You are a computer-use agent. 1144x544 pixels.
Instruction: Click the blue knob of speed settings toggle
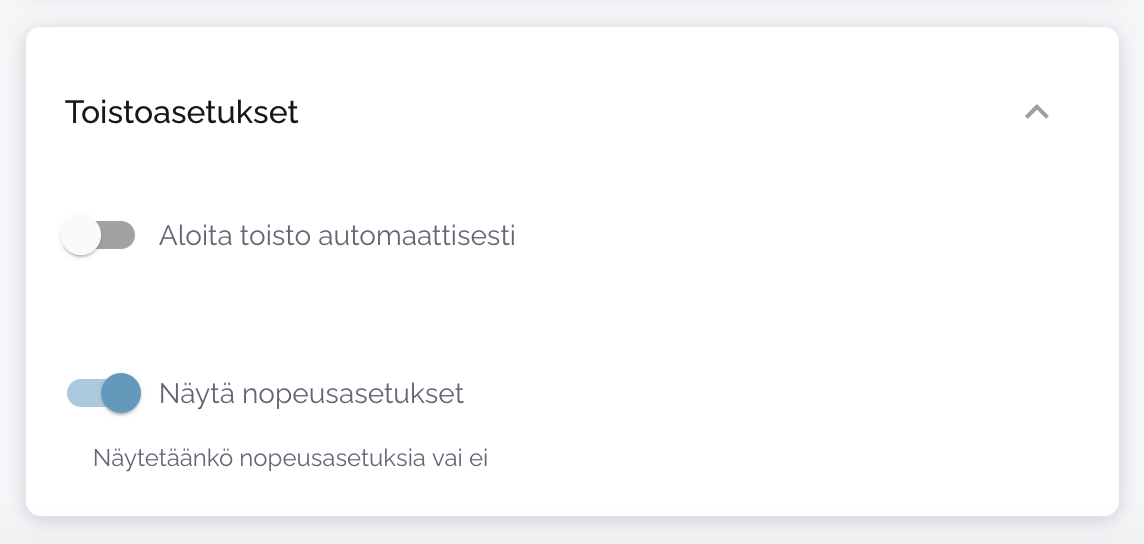pyautogui.click(x=121, y=393)
